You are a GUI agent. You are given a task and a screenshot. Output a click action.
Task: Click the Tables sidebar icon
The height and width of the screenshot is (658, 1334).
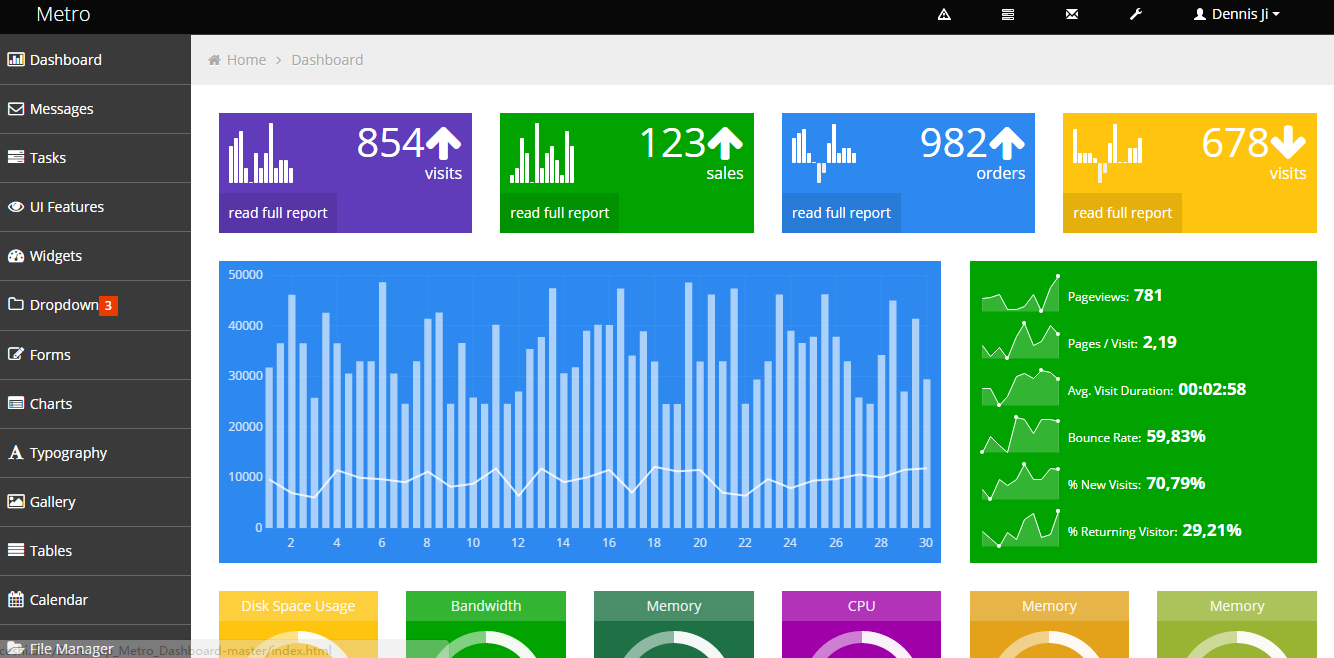click(16, 550)
